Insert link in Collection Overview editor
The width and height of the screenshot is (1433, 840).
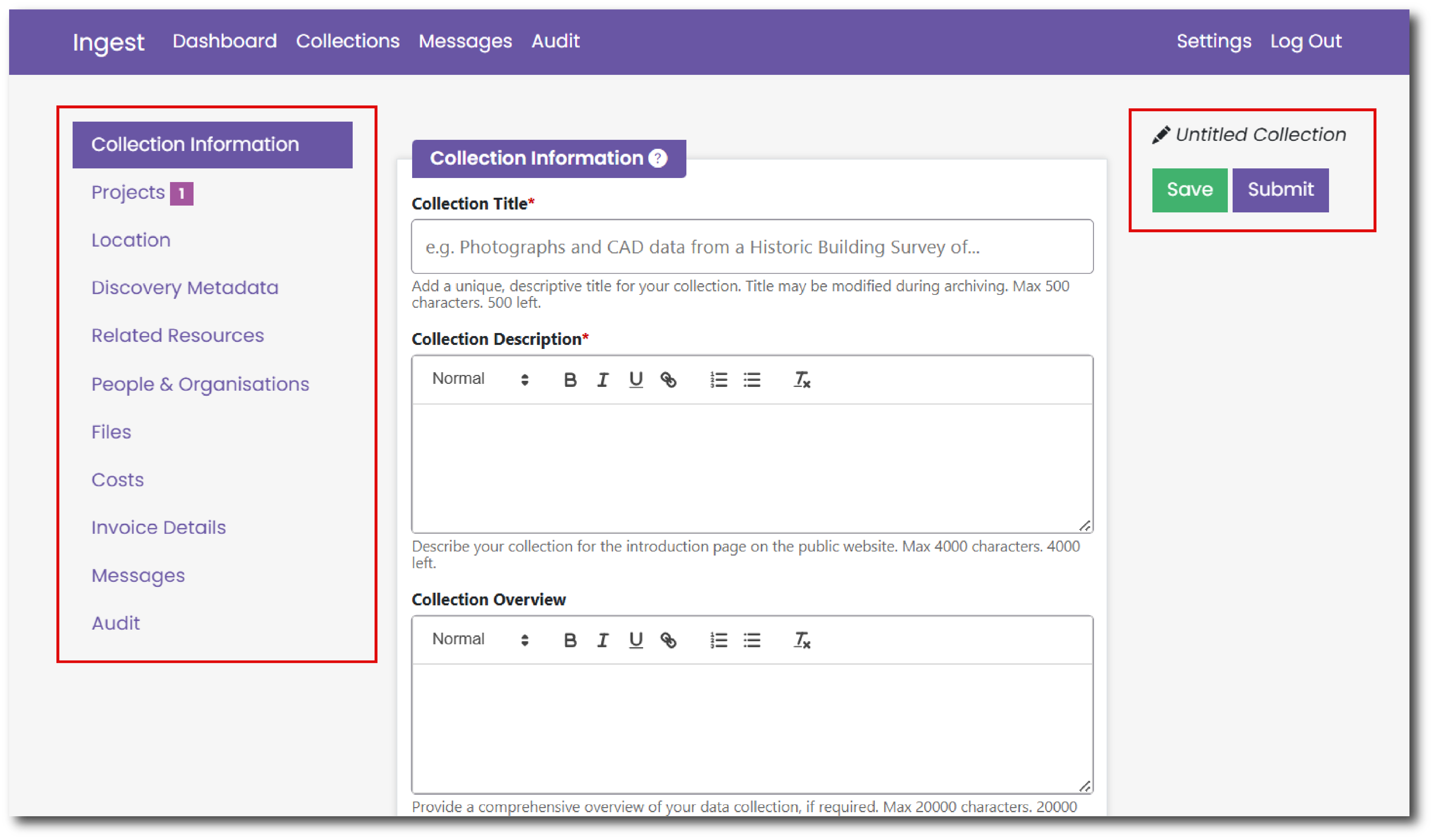[668, 640]
